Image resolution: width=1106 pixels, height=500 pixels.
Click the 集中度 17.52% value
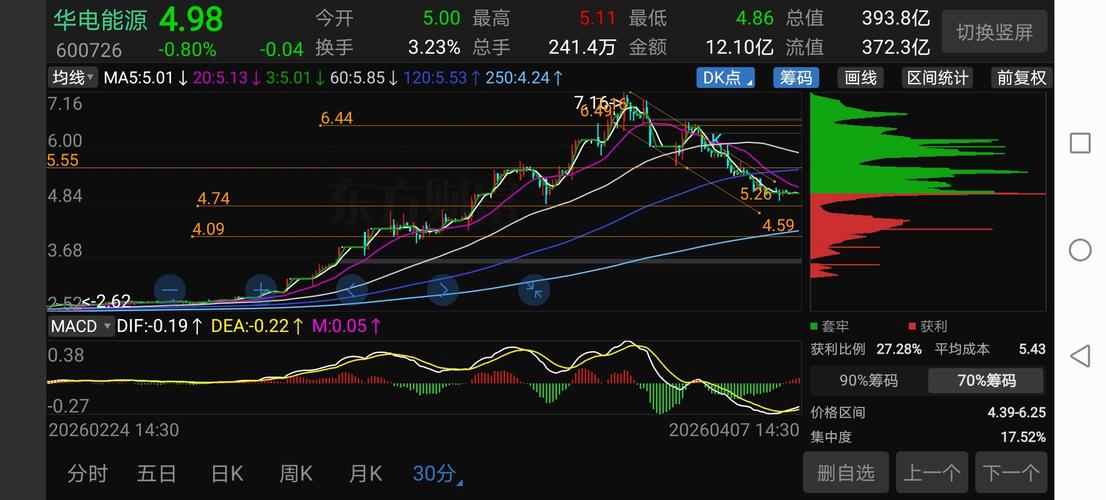click(x=1023, y=437)
